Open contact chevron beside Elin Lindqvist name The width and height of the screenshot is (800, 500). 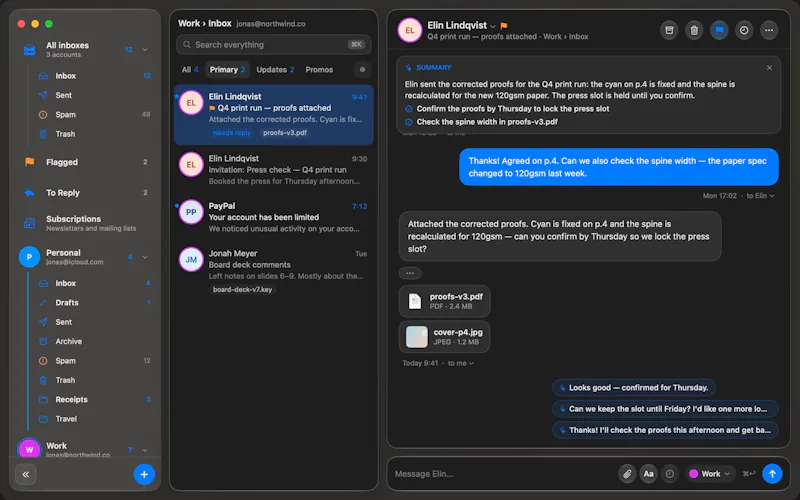492,26
